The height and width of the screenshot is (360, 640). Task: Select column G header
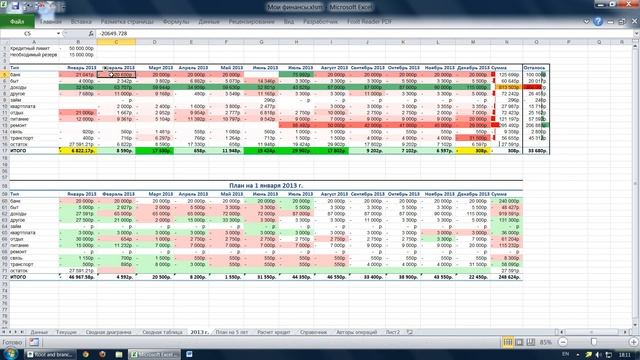[261, 42]
